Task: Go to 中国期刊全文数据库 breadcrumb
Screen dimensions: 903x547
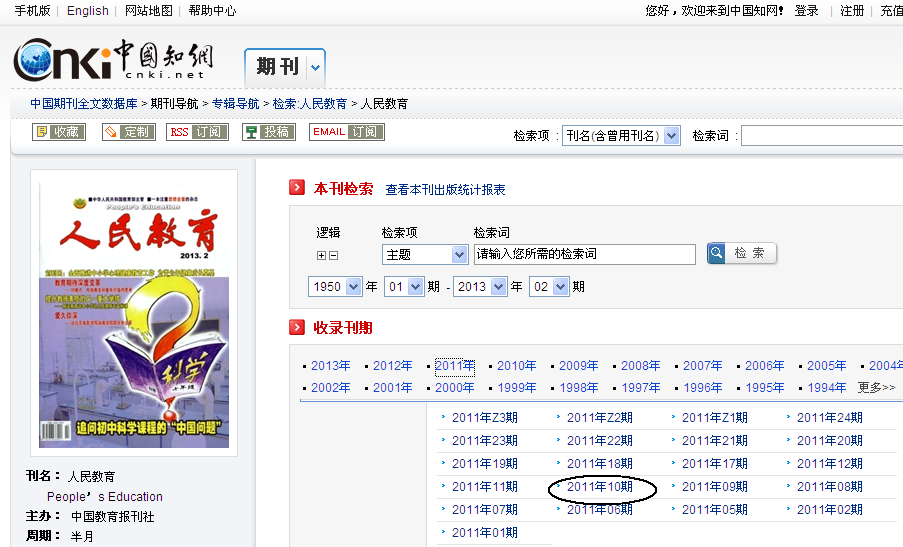Action: [x=84, y=104]
